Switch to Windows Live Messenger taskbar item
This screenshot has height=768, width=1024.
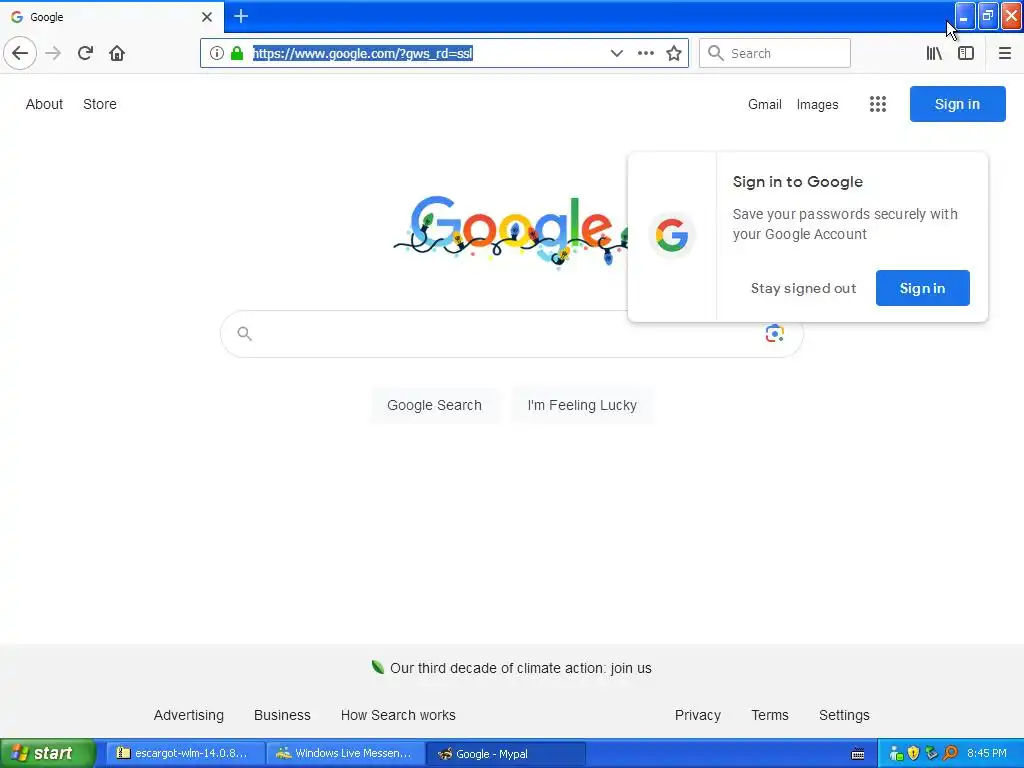[346, 753]
